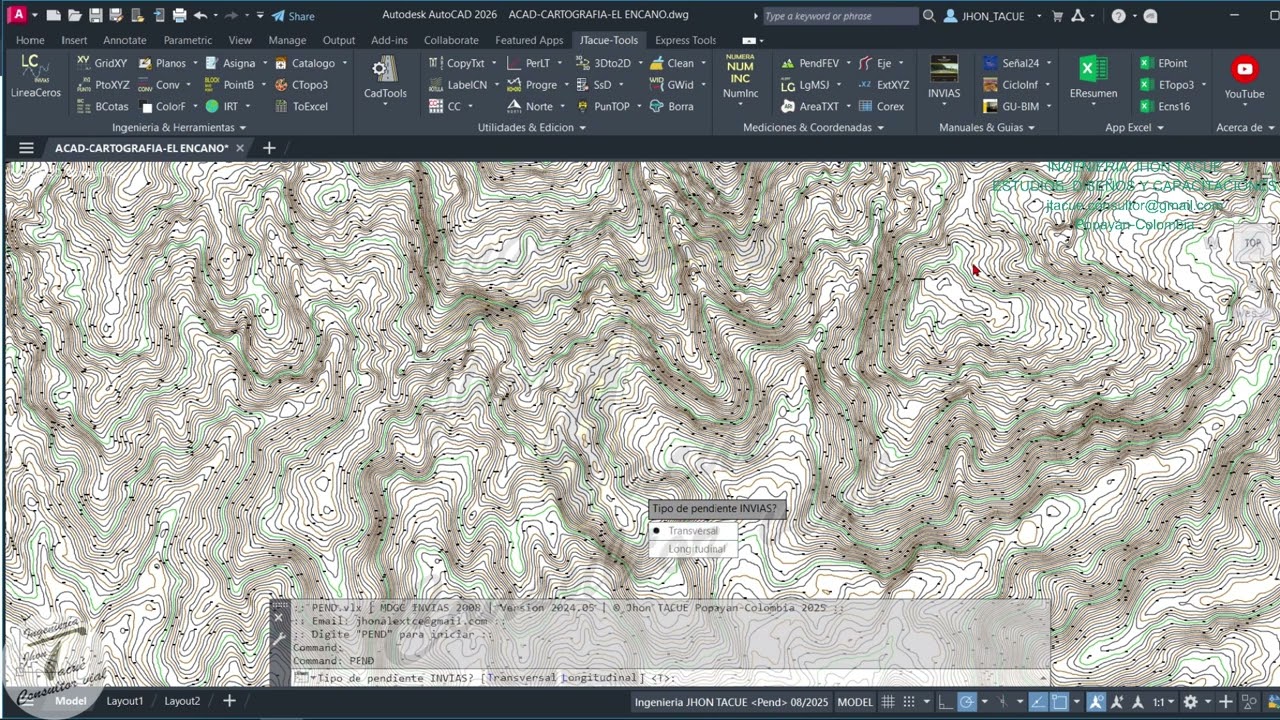Image resolution: width=1280 pixels, height=720 pixels.
Task: Open the Express Tools ribbon tab
Action: 685,40
